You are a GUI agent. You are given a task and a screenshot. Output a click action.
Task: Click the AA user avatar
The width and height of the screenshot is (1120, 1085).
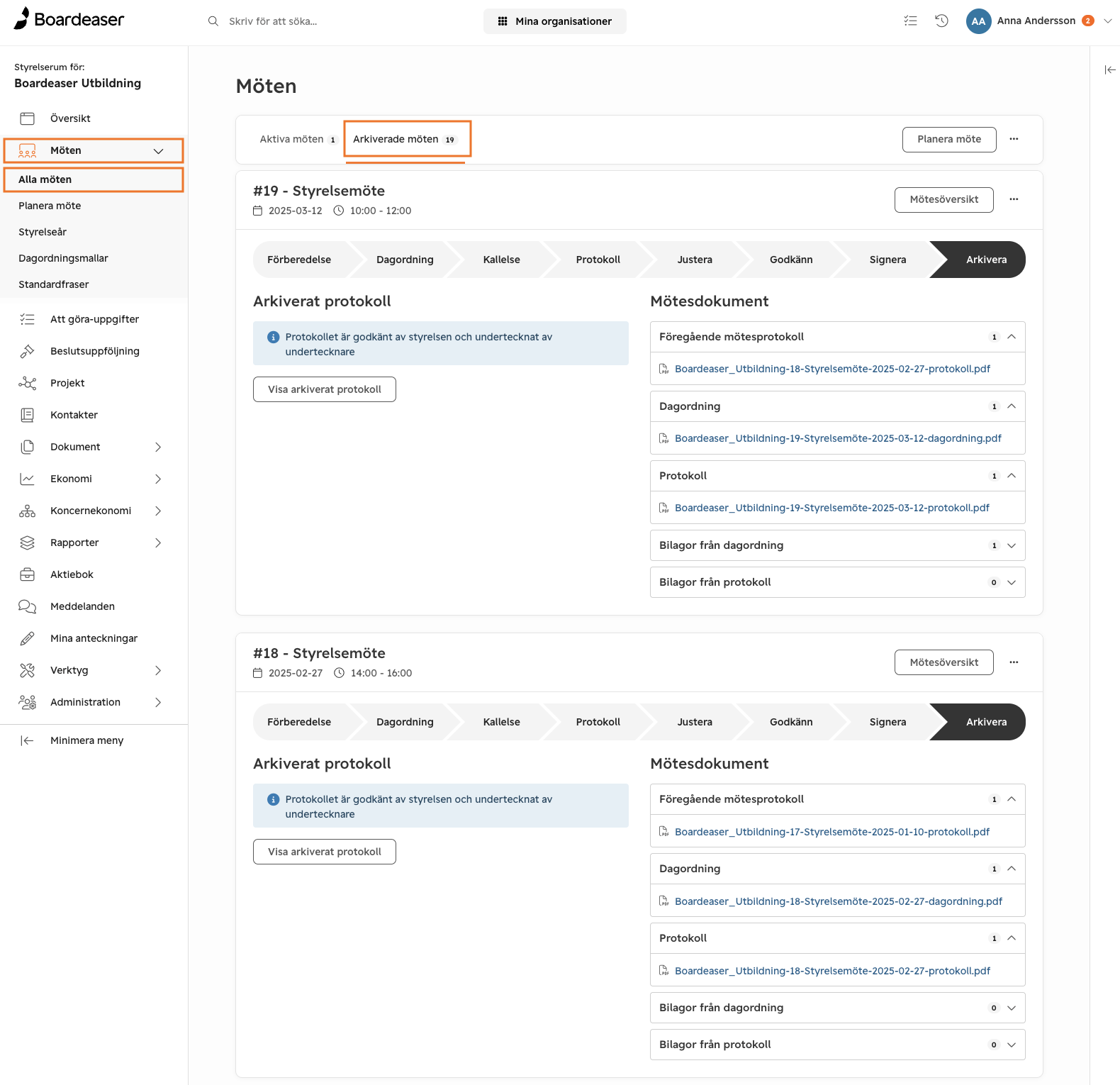(978, 21)
